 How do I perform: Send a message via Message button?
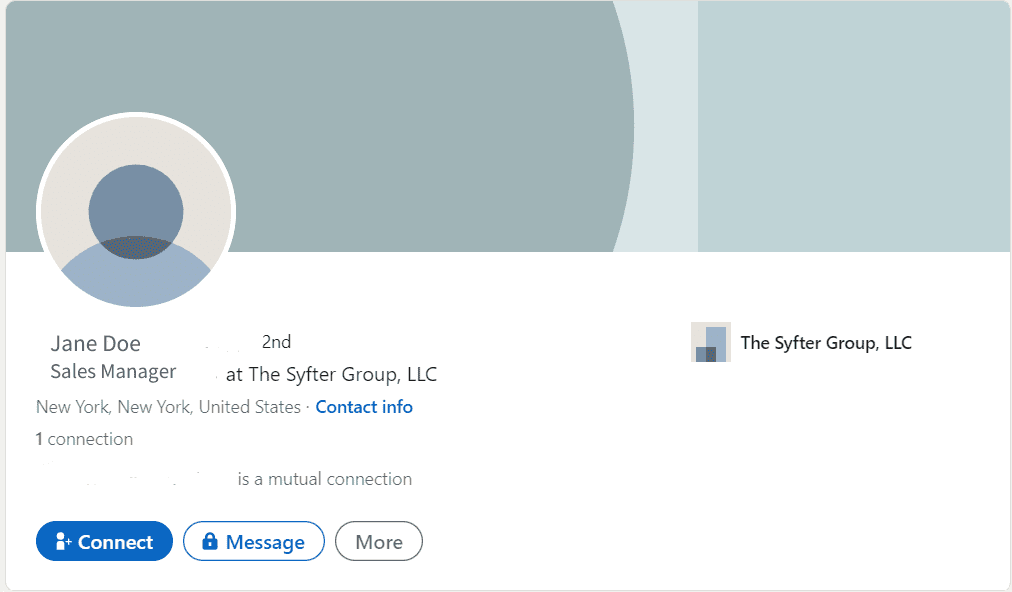click(254, 542)
